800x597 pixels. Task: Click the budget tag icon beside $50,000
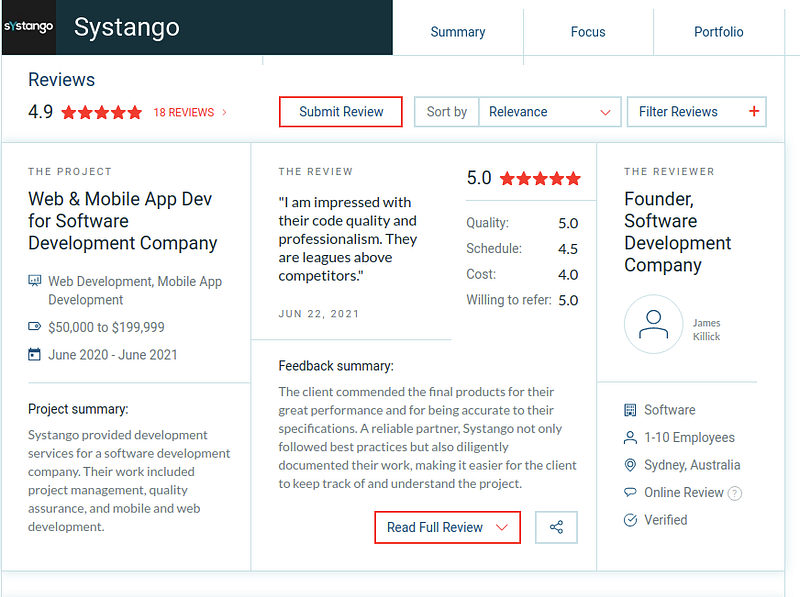pos(35,327)
